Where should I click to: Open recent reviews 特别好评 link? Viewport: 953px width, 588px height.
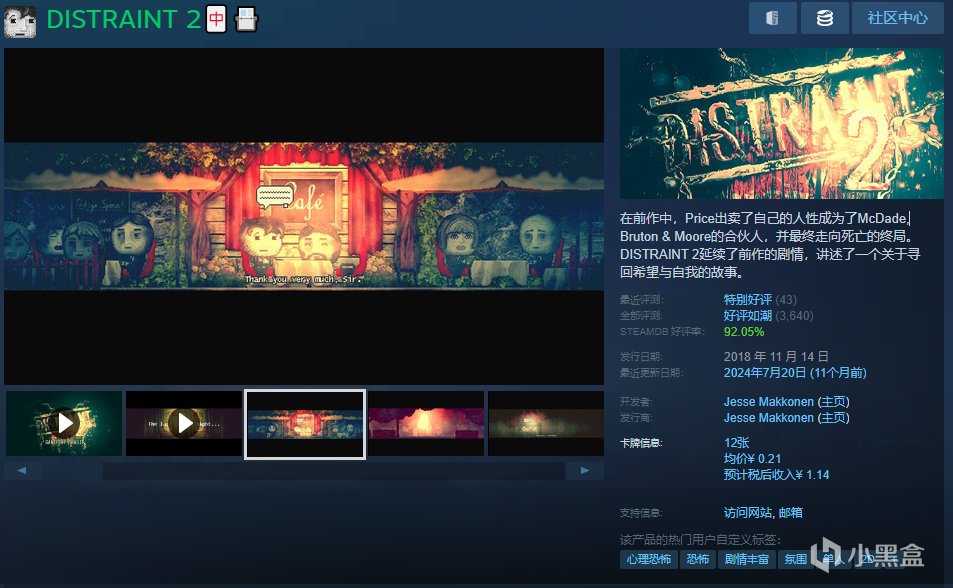(748, 300)
